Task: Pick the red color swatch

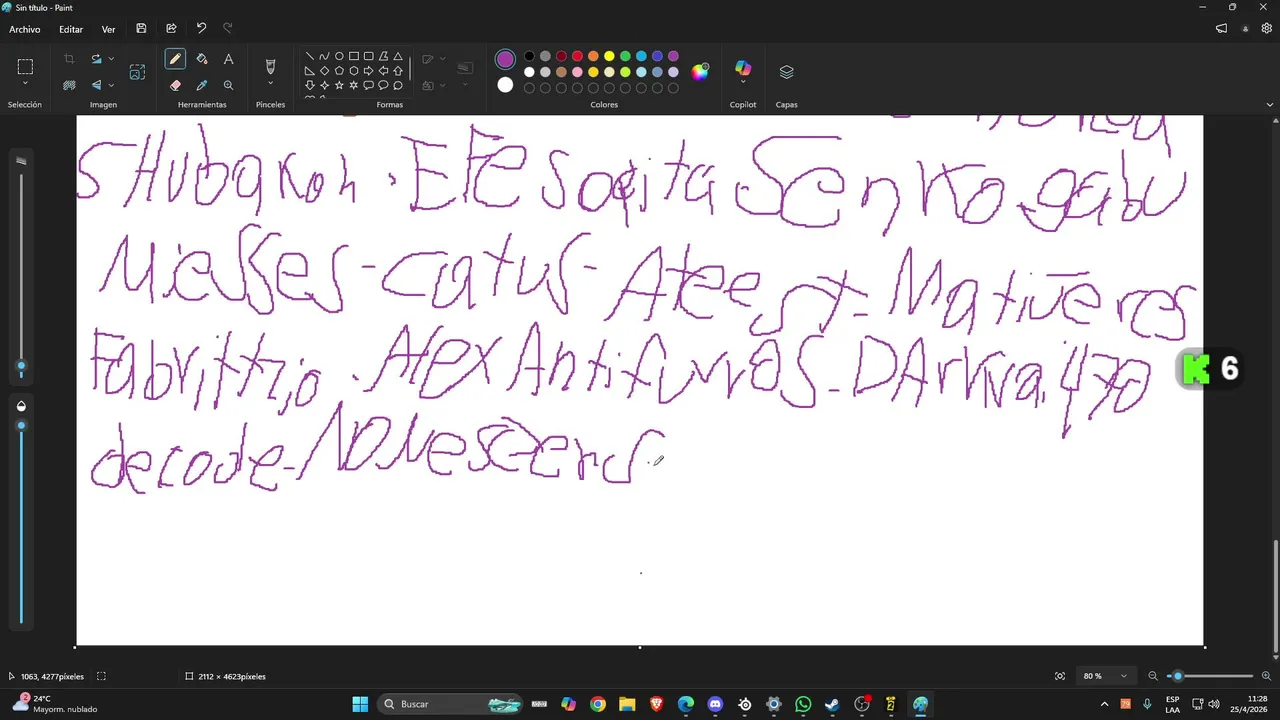Action: (x=577, y=56)
